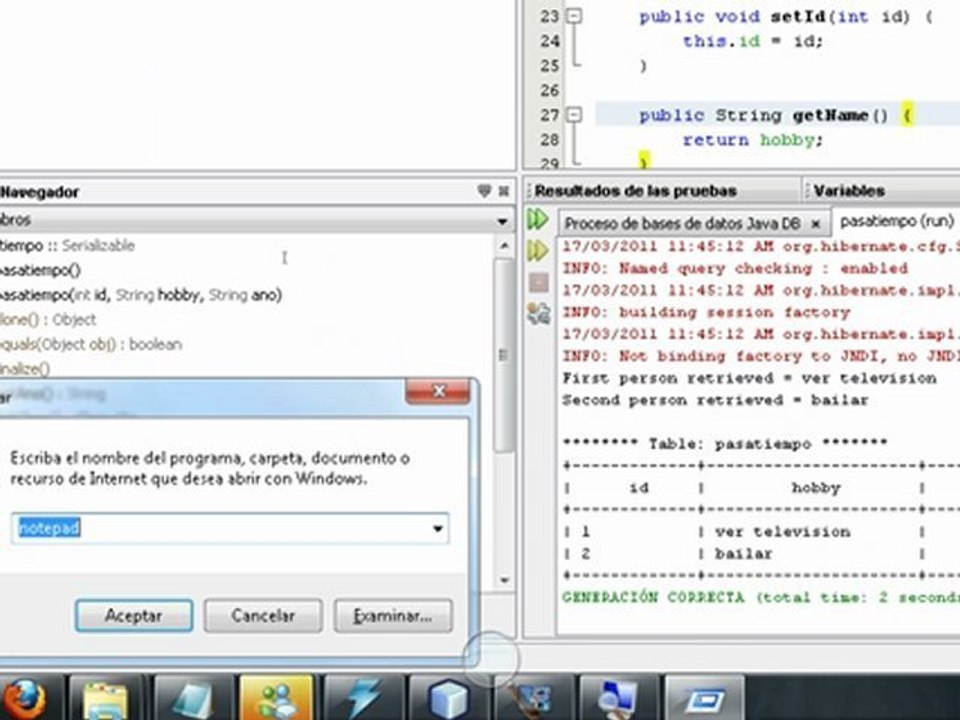Screen dimensions: 960x720
Task: Click the taskbar icon left of the yellow messenger
Action: coord(192,699)
